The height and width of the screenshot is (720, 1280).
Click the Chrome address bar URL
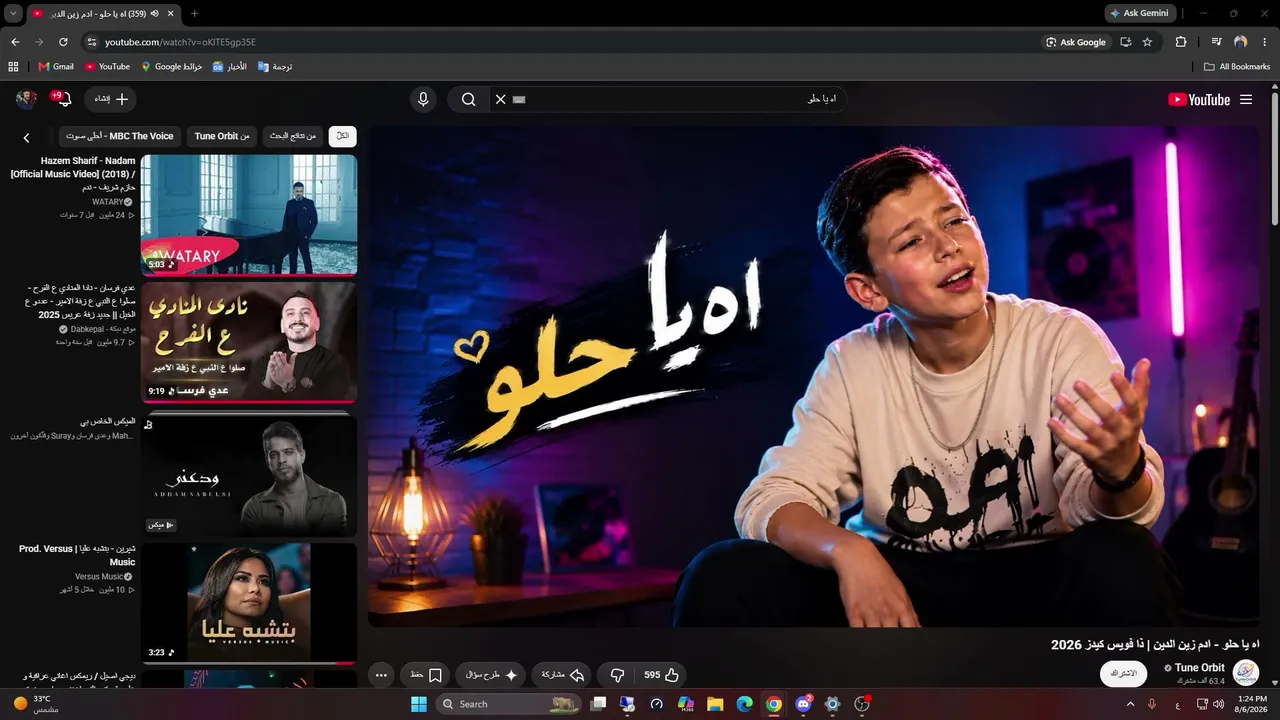180,42
